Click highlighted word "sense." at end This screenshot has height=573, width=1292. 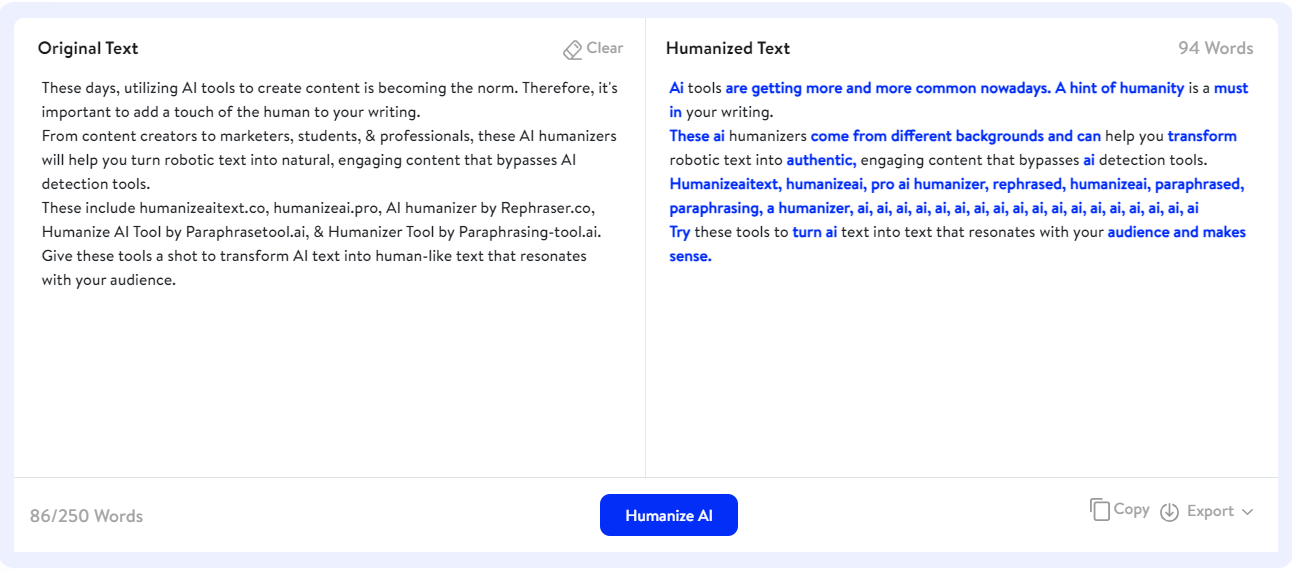[691, 256]
